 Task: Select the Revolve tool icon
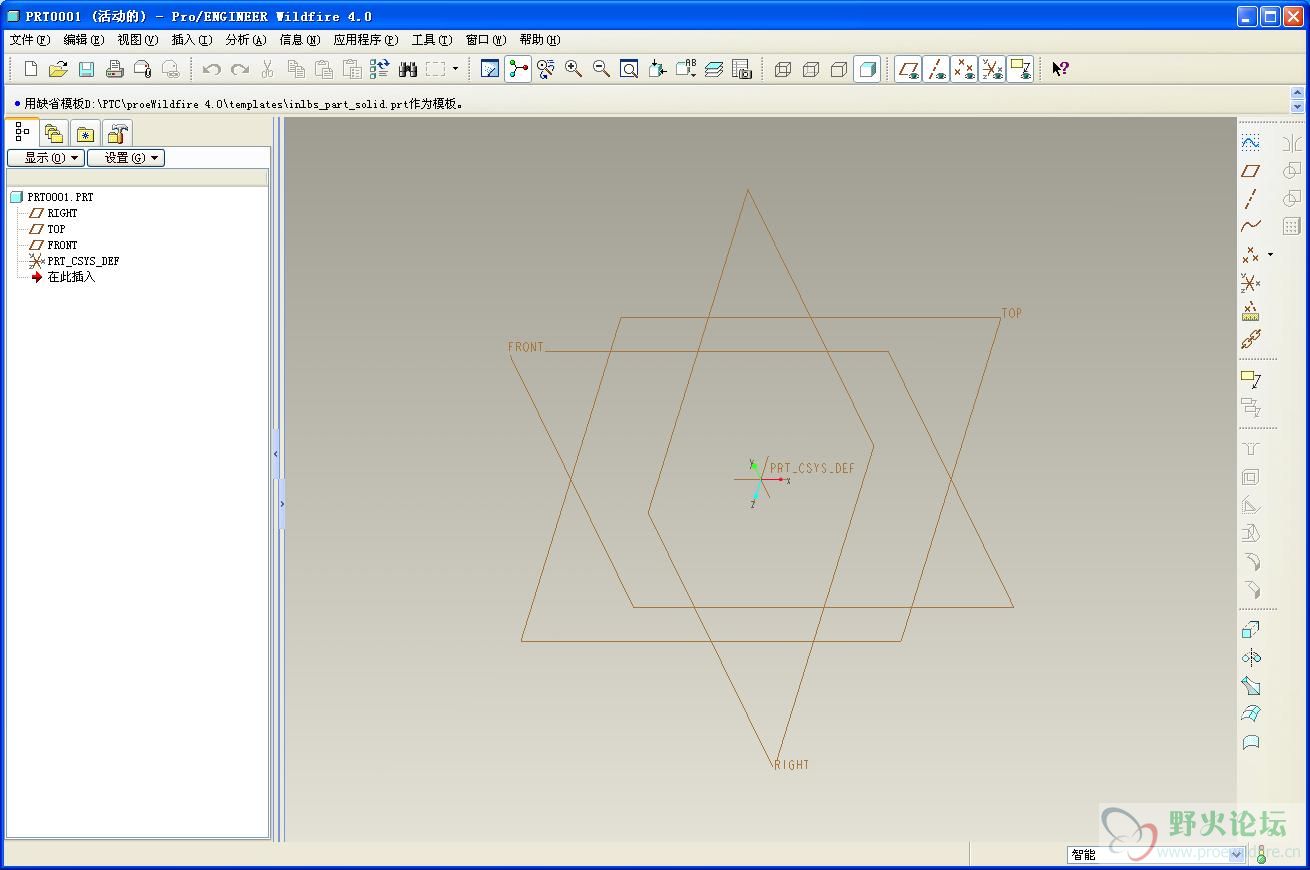(1250, 658)
